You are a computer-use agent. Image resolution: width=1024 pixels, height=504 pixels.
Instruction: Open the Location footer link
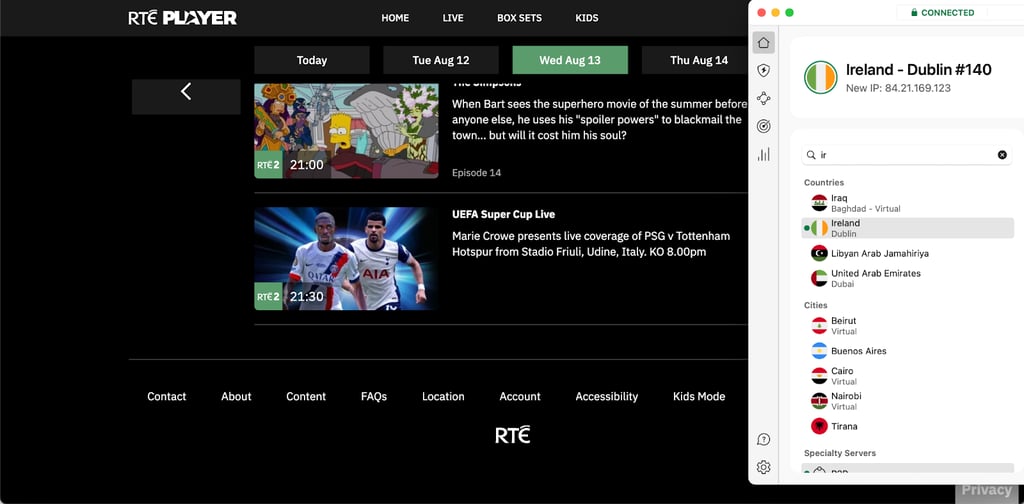[x=443, y=396]
